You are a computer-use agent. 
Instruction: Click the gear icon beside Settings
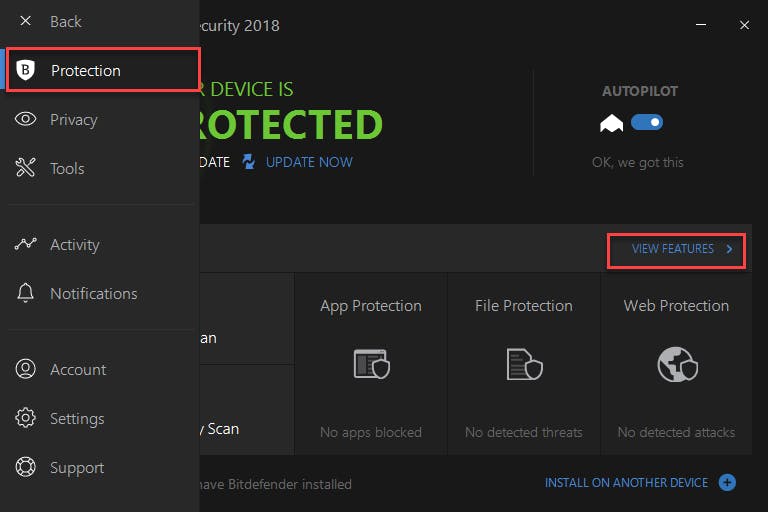[25, 418]
